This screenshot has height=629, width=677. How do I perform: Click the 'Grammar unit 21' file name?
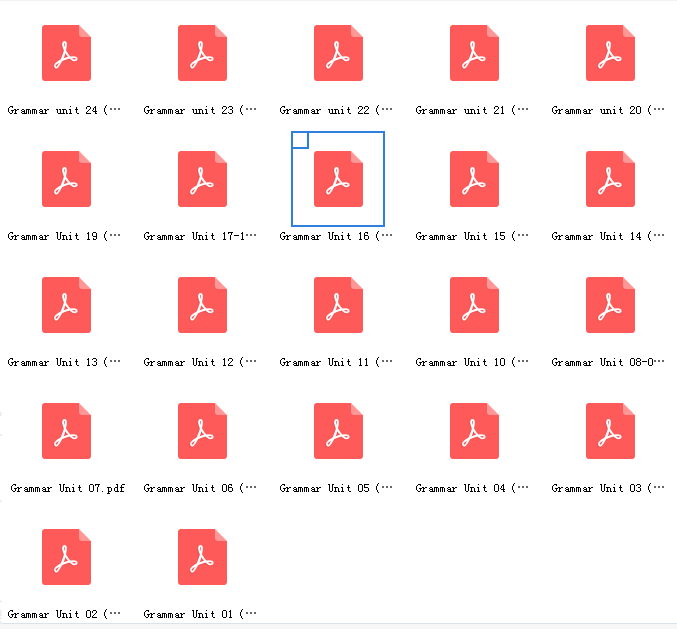tap(472, 111)
